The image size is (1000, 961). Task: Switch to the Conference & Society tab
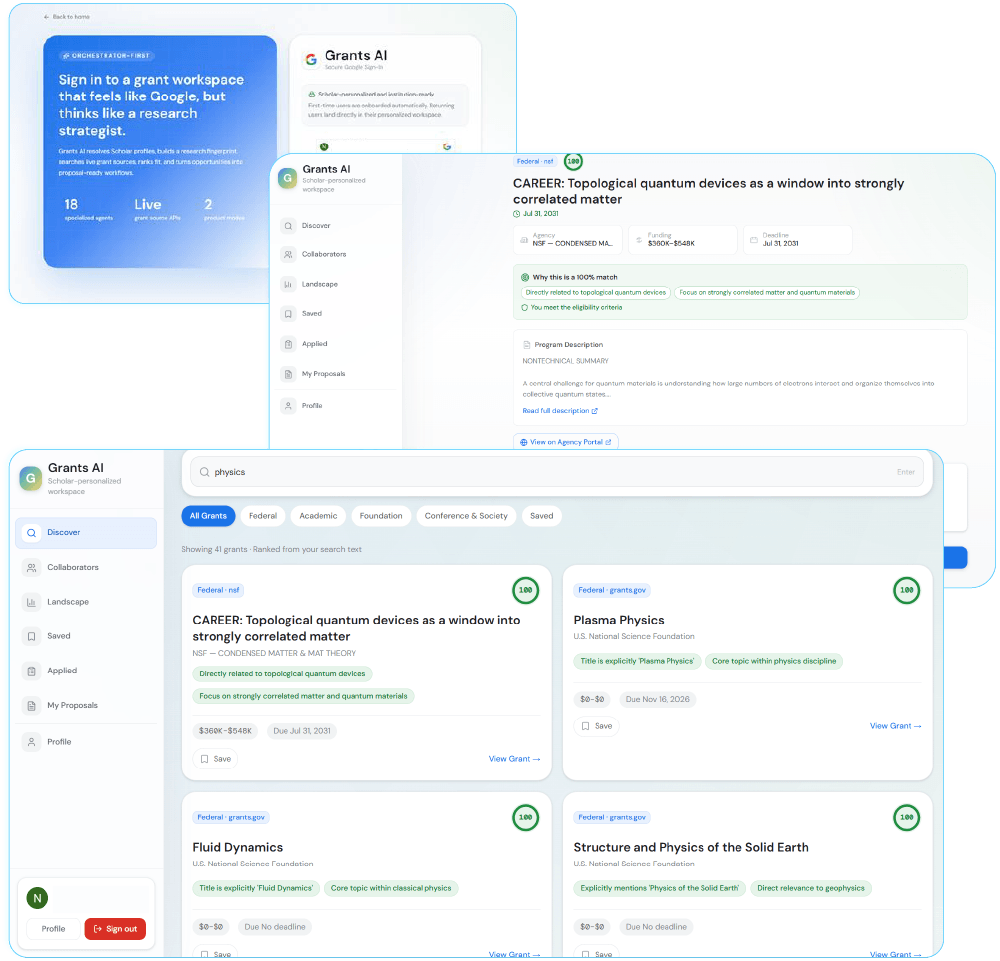click(466, 516)
